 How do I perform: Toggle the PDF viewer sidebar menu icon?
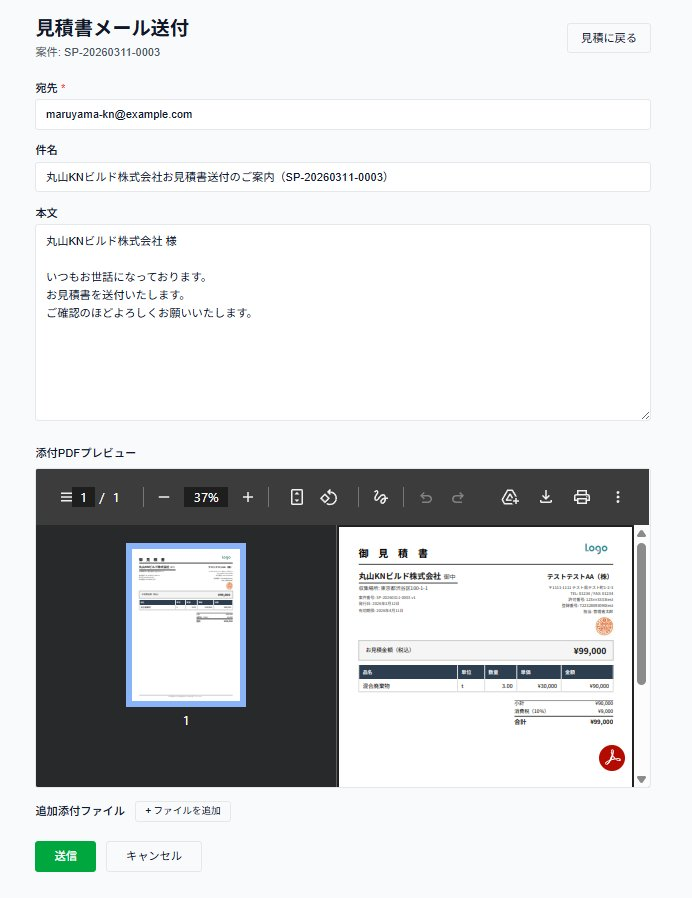click(x=66, y=497)
